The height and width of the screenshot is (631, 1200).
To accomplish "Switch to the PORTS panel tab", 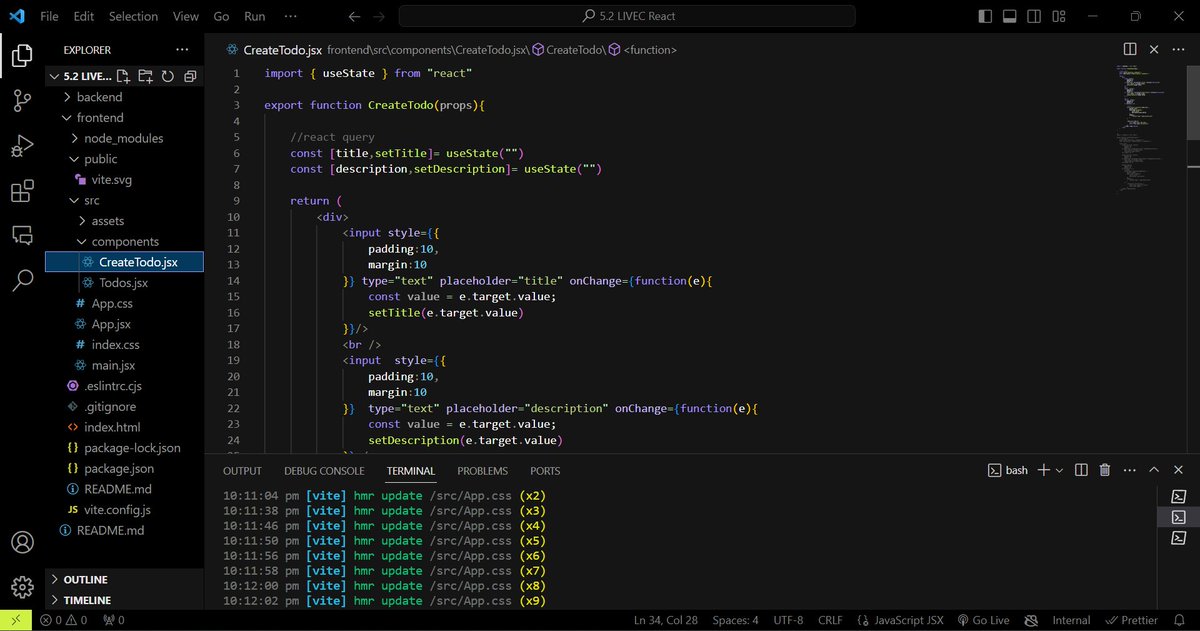I will pos(545,471).
